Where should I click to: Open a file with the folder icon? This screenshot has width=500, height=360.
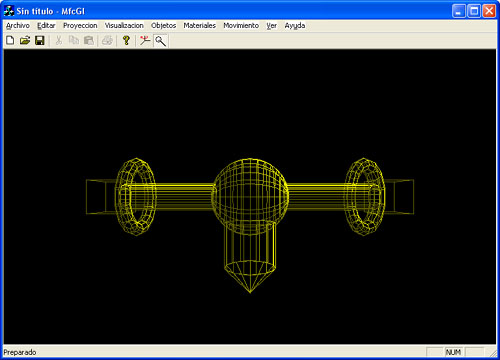[x=25, y=41]
